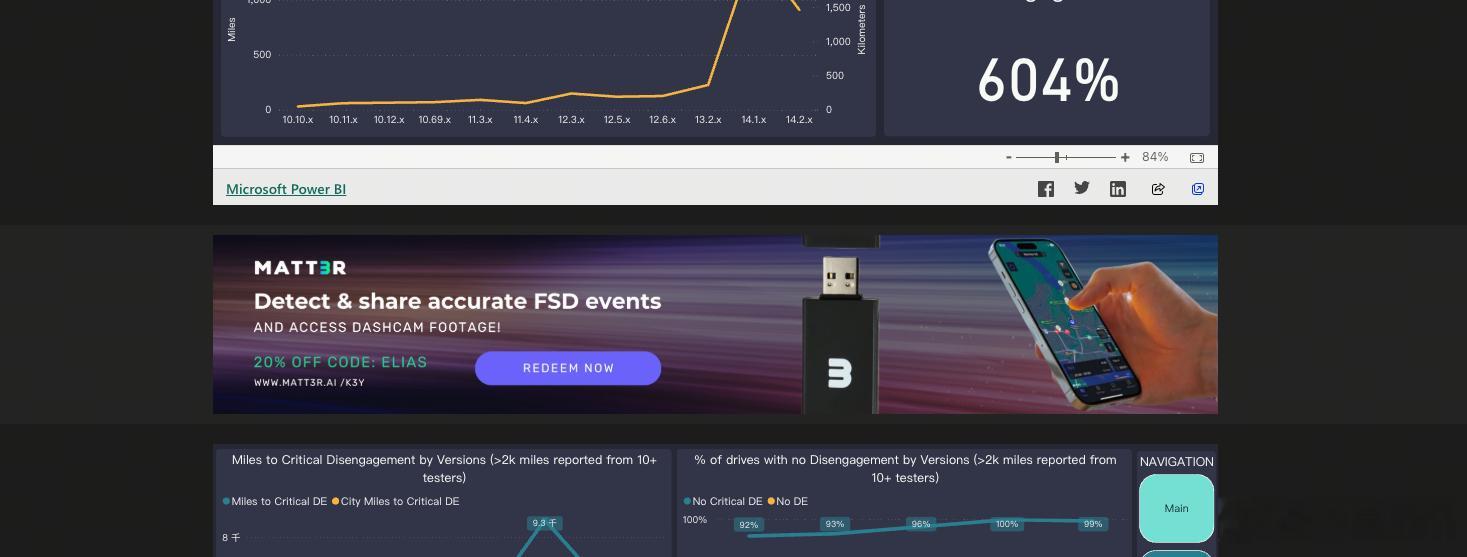The image size is (1467, 557).
Task: Open the report in full-screen mode
Action: tap(1198, 189)
